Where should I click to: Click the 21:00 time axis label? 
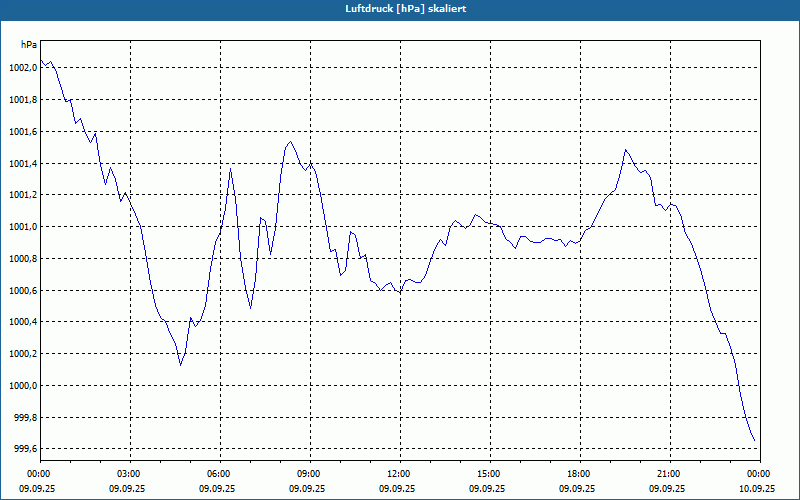[668, 474]
